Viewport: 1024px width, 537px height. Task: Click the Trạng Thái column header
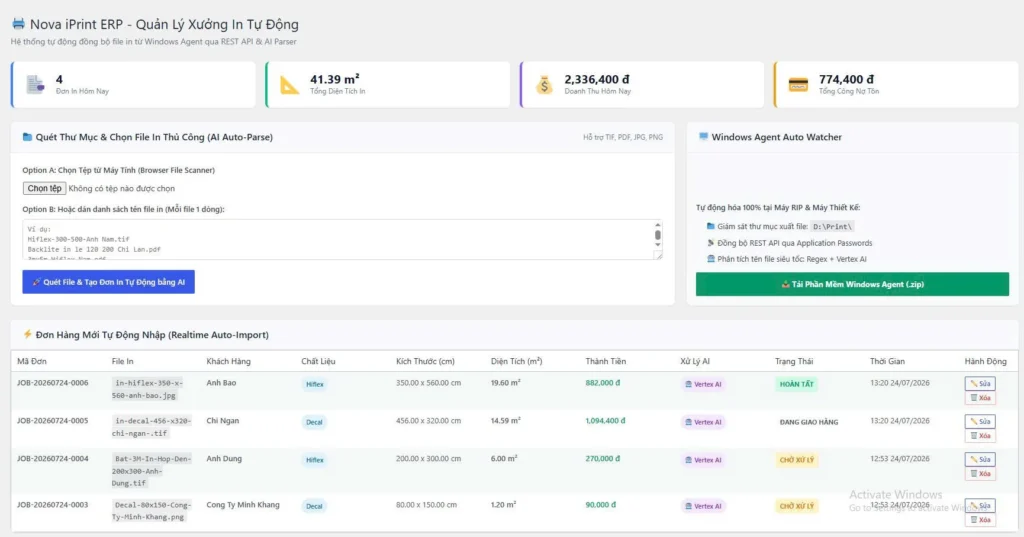pyautogui.click(x=794, y=361)
